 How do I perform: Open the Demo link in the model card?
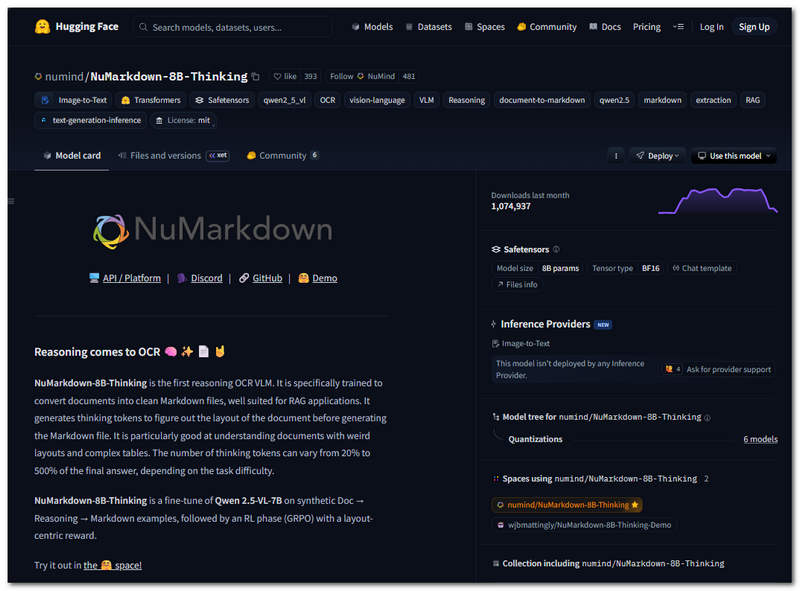click(x=324, y=278)
